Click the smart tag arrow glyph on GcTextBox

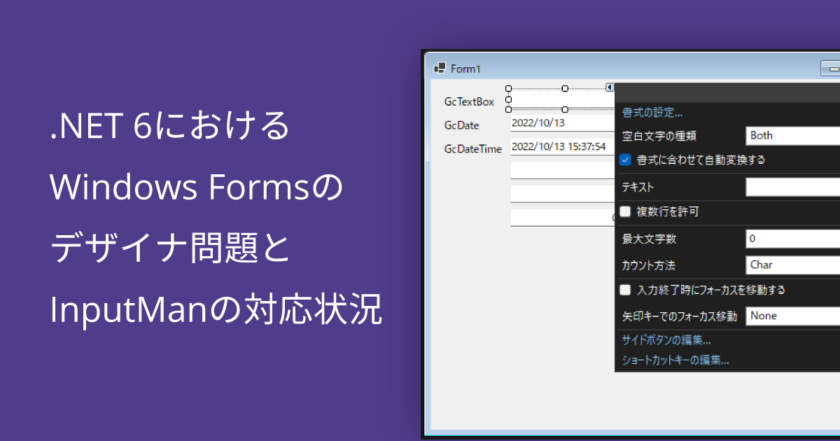click(610, 88)
